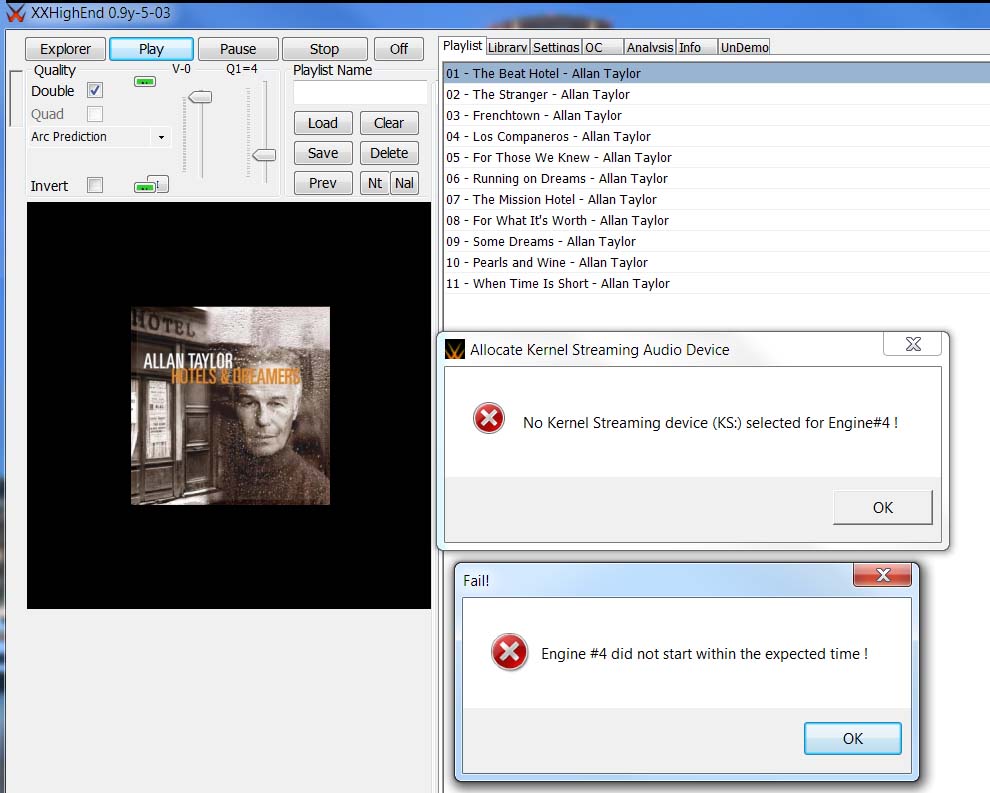Click the XXHighEnd logo in title bar
Screen dimensions: 990x793
(x=15, y=13)
